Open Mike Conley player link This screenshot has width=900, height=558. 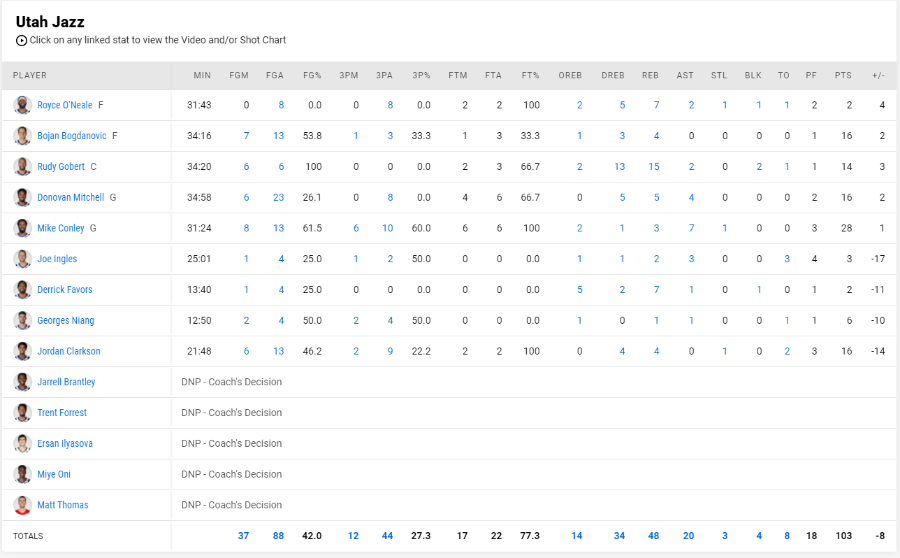[61, 228]
